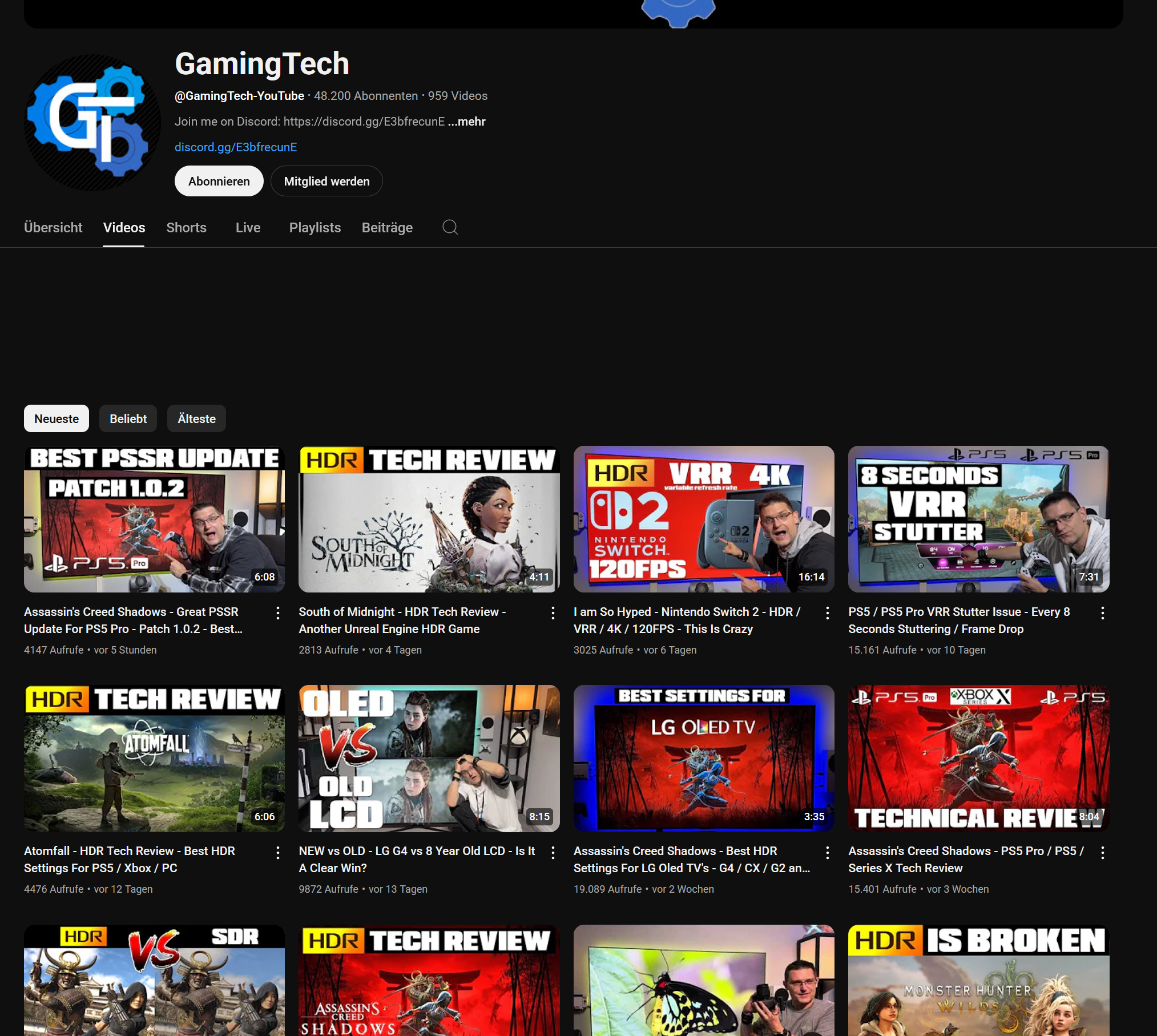The height and width of the screenshot is (1036, 1157).
Task: Open the channel search icon
Action: [450, 227]
